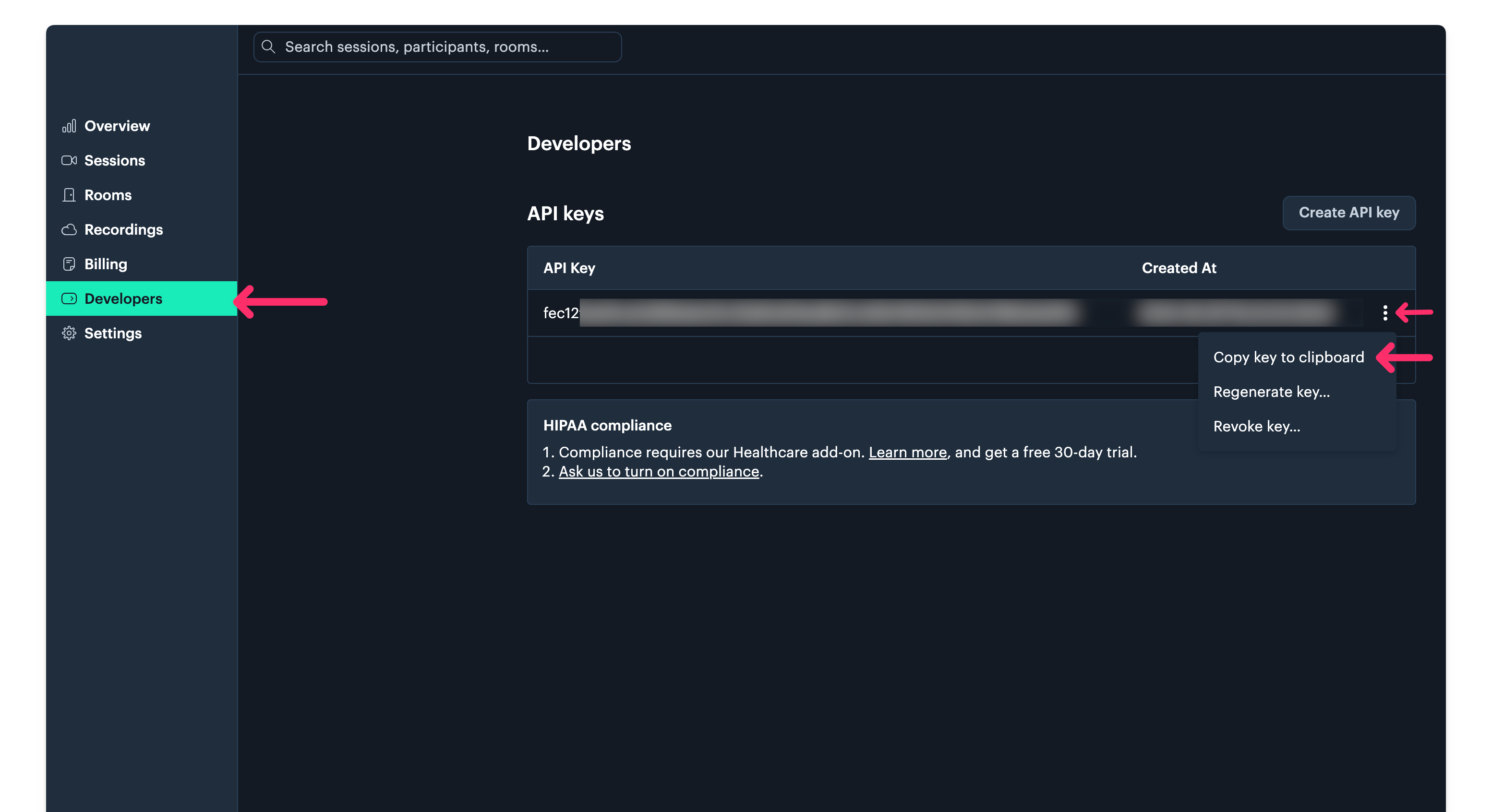This screenshot has height=812, width=1492.
Task: Click the Developers terminal icon
Action: 69,299
